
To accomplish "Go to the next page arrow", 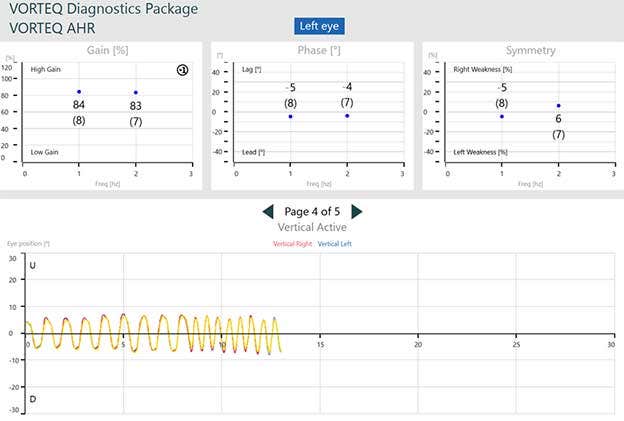I will point(357,212).
